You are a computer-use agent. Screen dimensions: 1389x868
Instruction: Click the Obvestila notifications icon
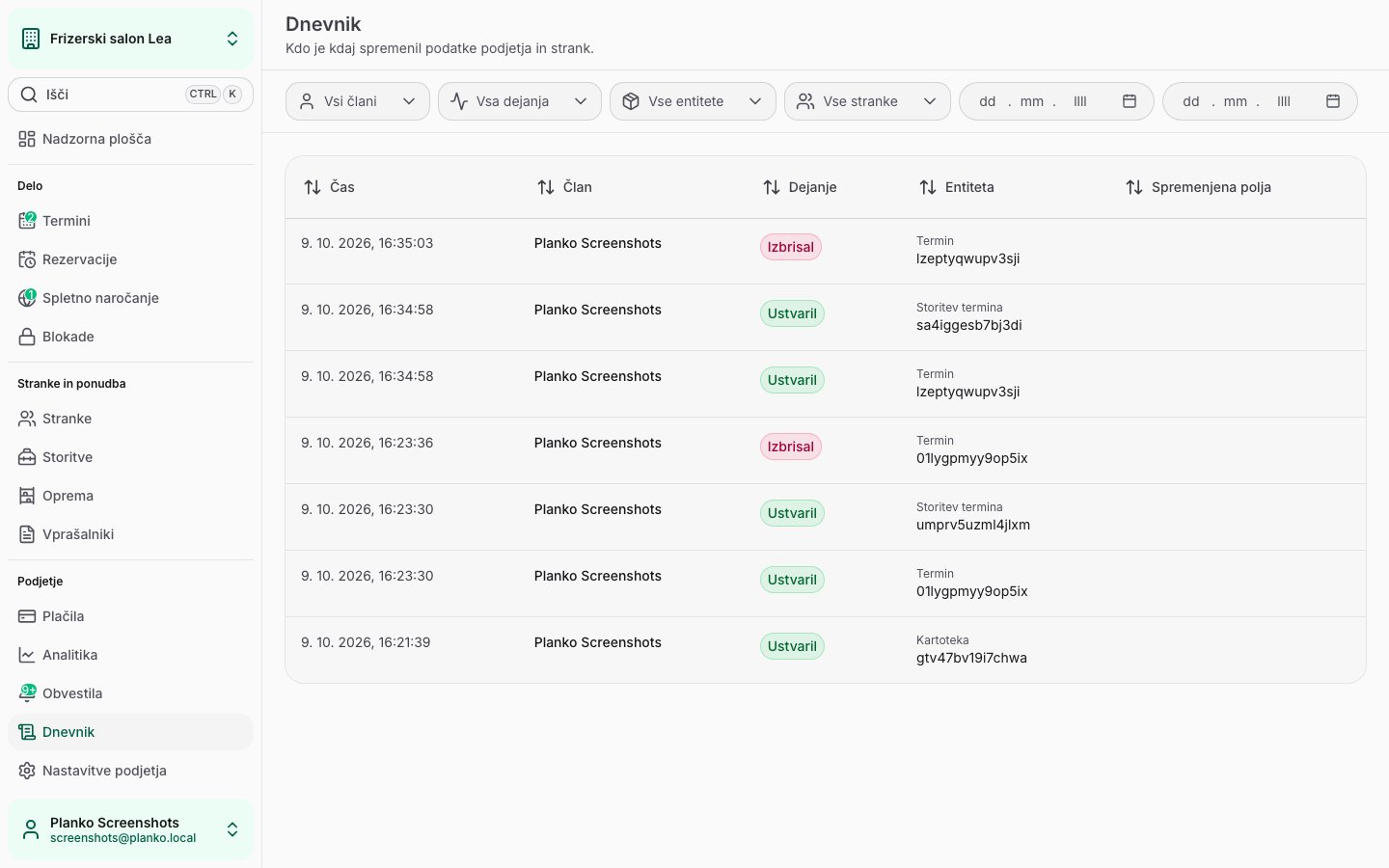click(27, 693)
